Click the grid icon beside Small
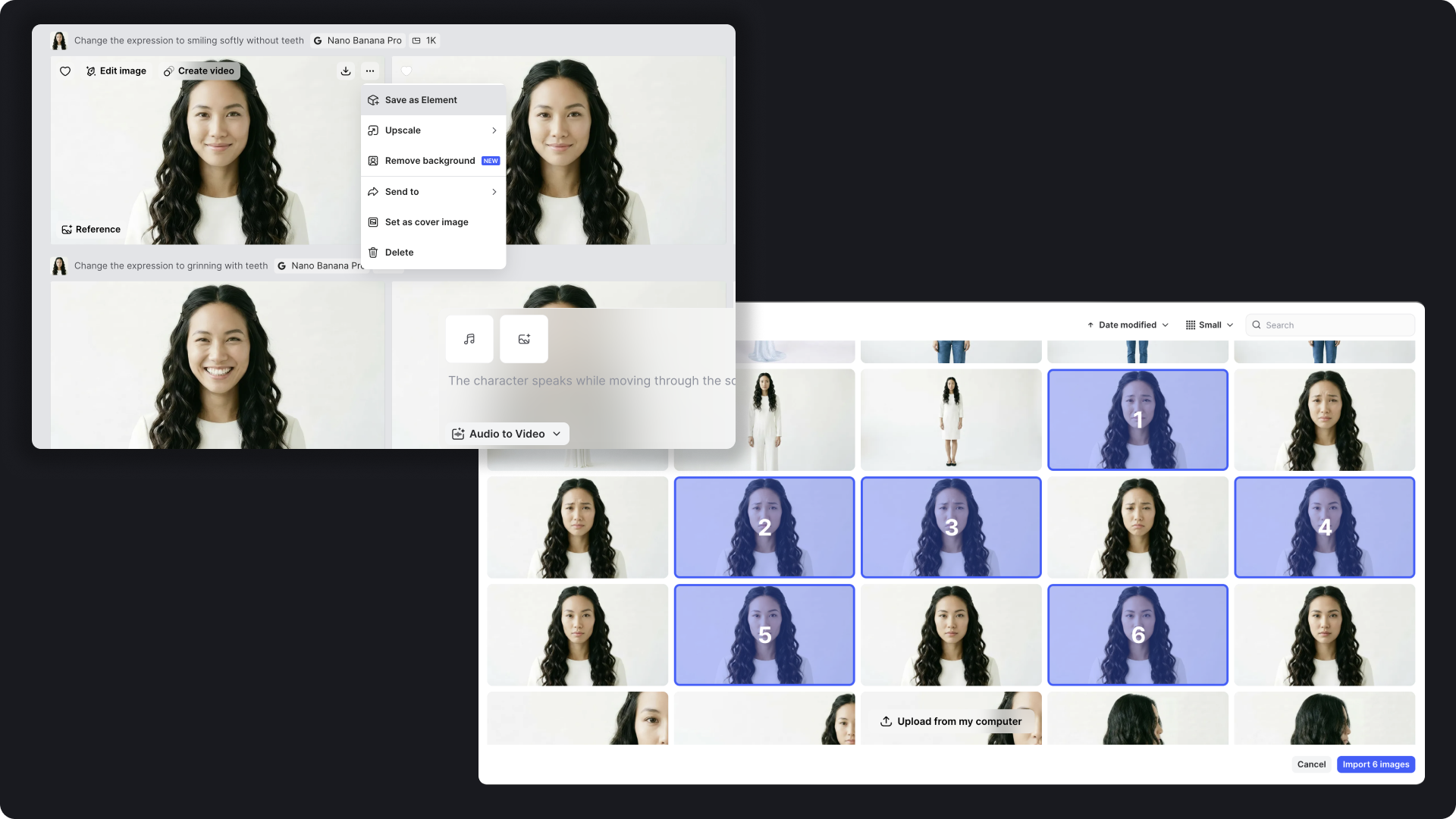1456x819 pixels. point(1191,325)
